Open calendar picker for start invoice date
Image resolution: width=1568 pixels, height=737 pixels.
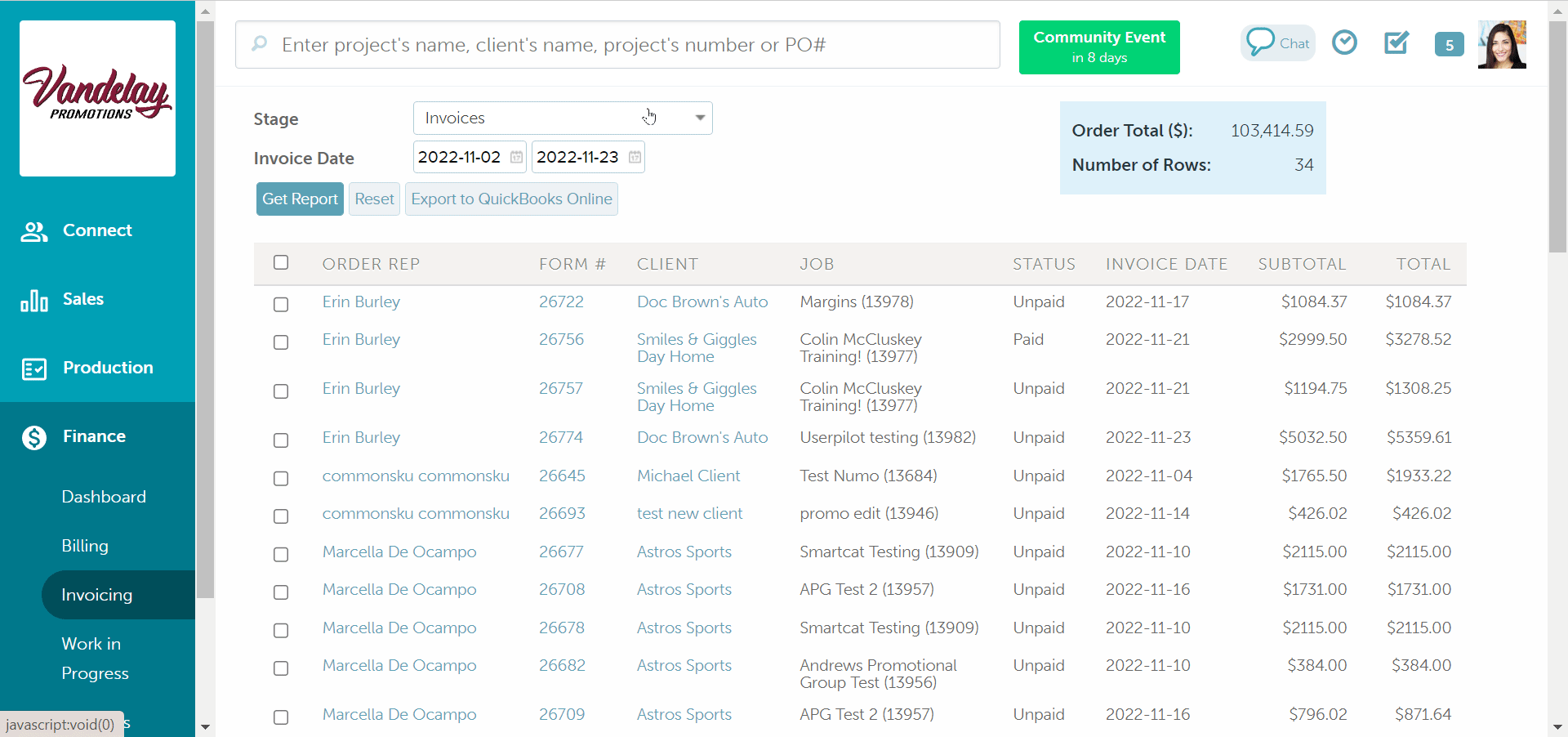tap(516, 157)
